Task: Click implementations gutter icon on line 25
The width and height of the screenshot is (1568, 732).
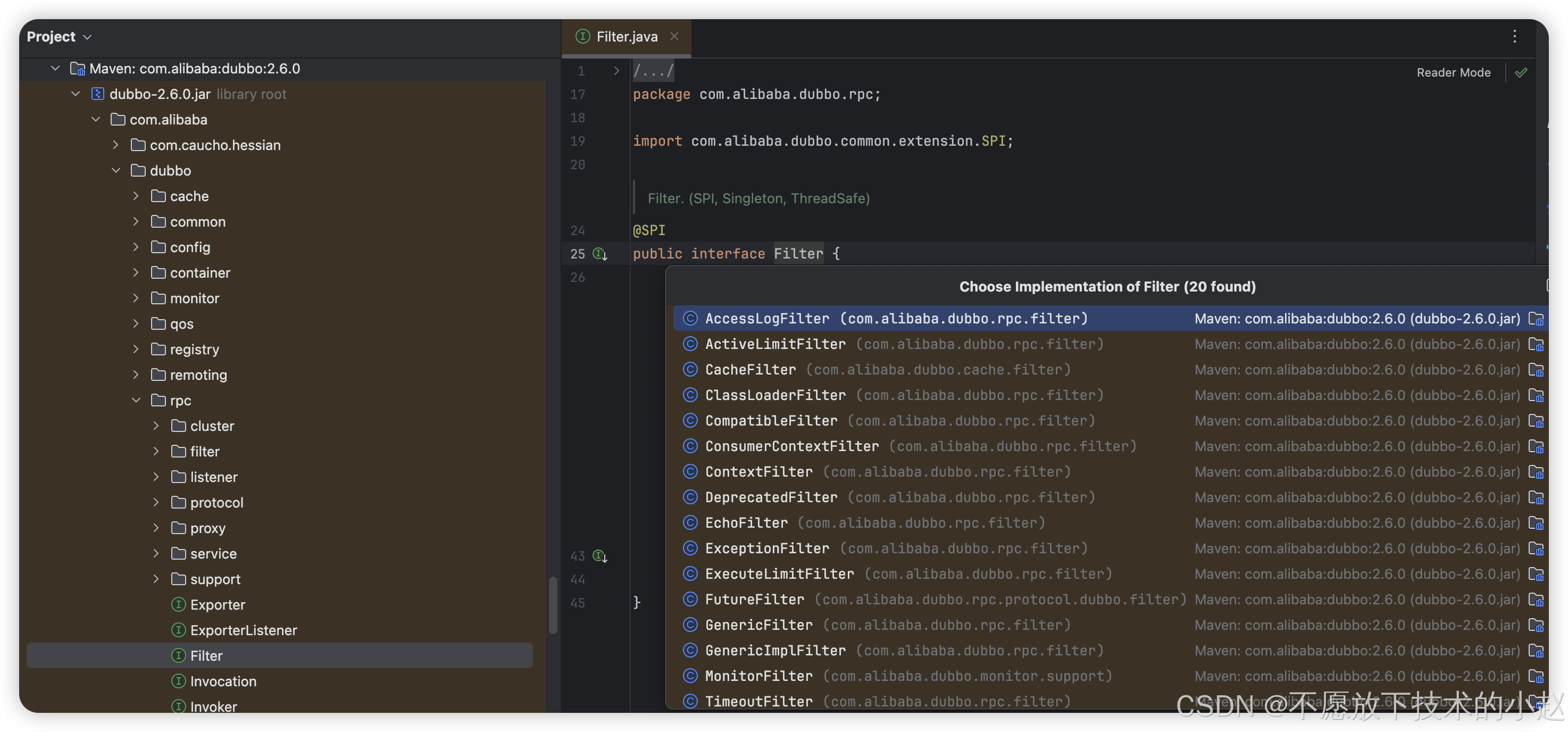Action: point(600,254)
